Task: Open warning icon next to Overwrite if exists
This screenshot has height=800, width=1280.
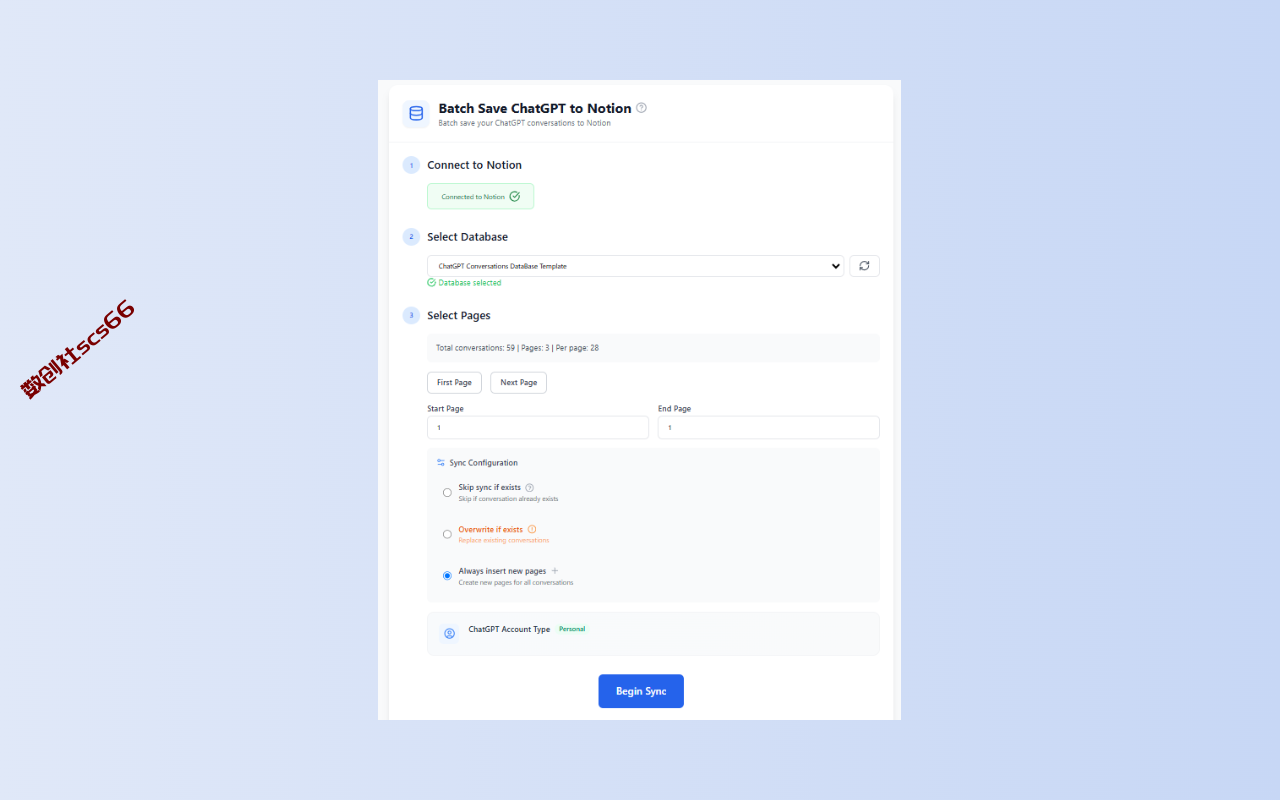Action: (532, 529)
